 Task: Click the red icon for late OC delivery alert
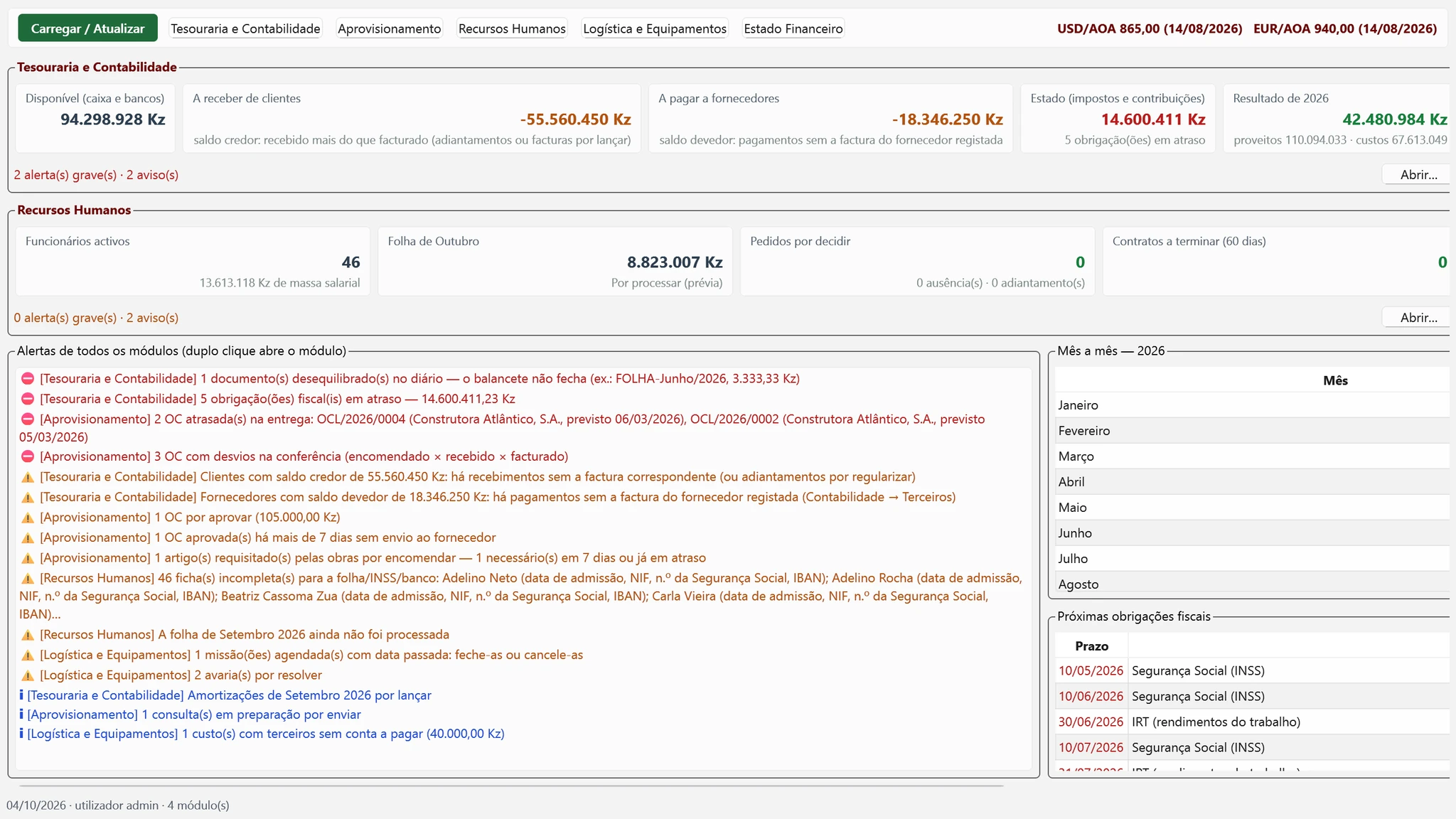pos(28,419)
